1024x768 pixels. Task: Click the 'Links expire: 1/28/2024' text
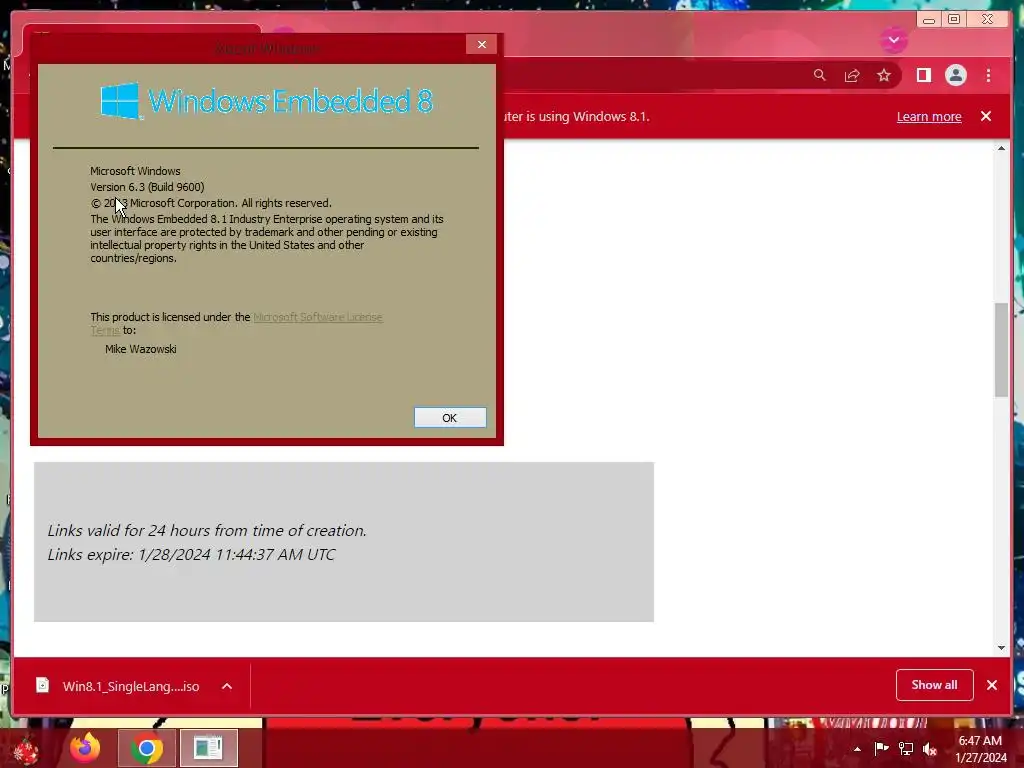coord(191,554)
